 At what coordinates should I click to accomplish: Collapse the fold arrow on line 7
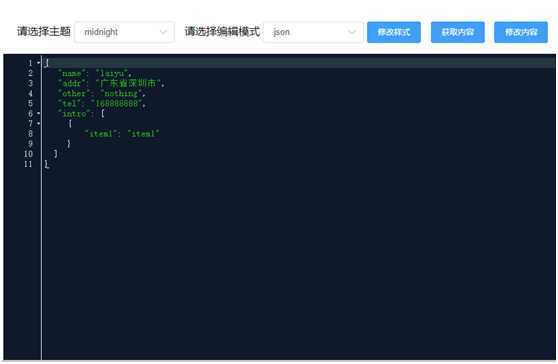(x=38, y=123)
